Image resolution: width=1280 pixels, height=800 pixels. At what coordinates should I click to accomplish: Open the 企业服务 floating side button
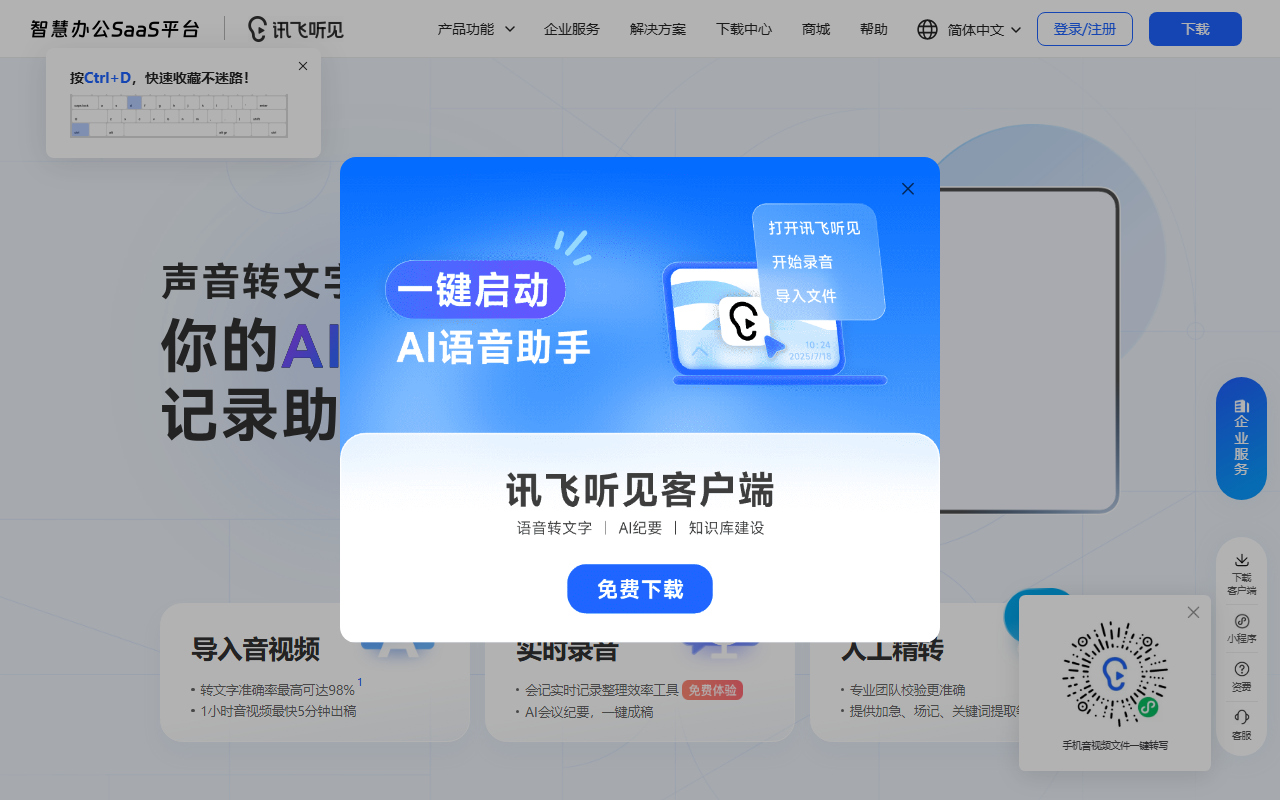pyautogui.click(x=1241, y=438)
